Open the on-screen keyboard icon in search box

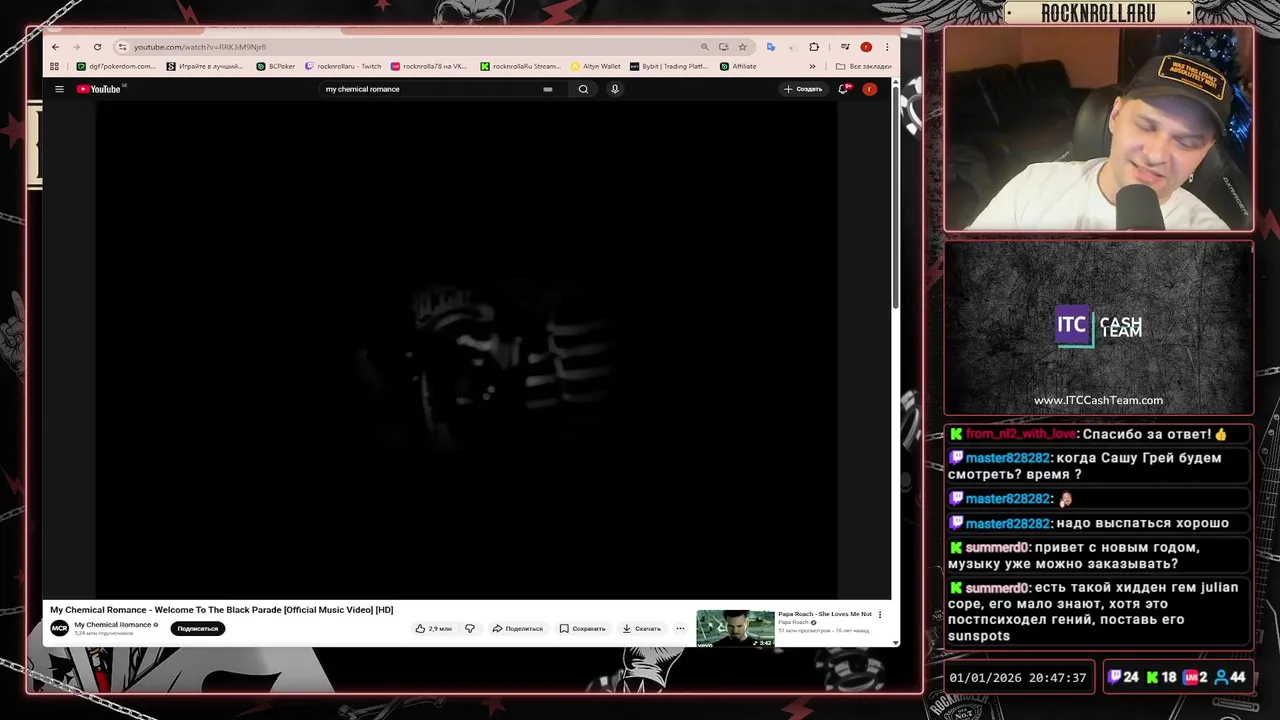[x=547, y=89]
